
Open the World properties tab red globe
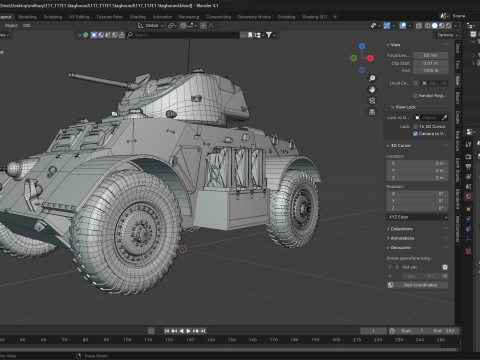point(468,197)
